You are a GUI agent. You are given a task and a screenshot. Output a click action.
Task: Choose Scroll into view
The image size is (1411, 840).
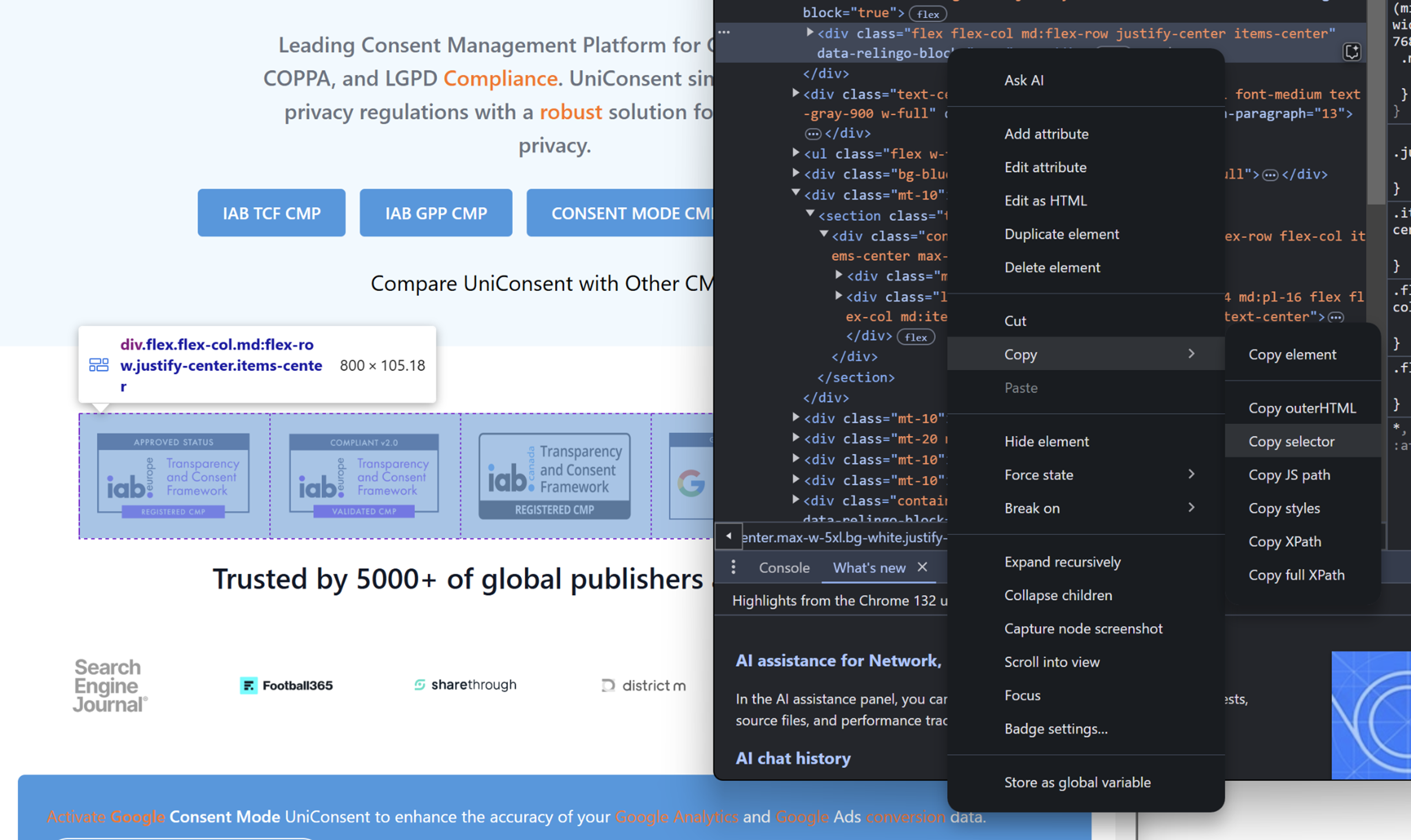1086,662
